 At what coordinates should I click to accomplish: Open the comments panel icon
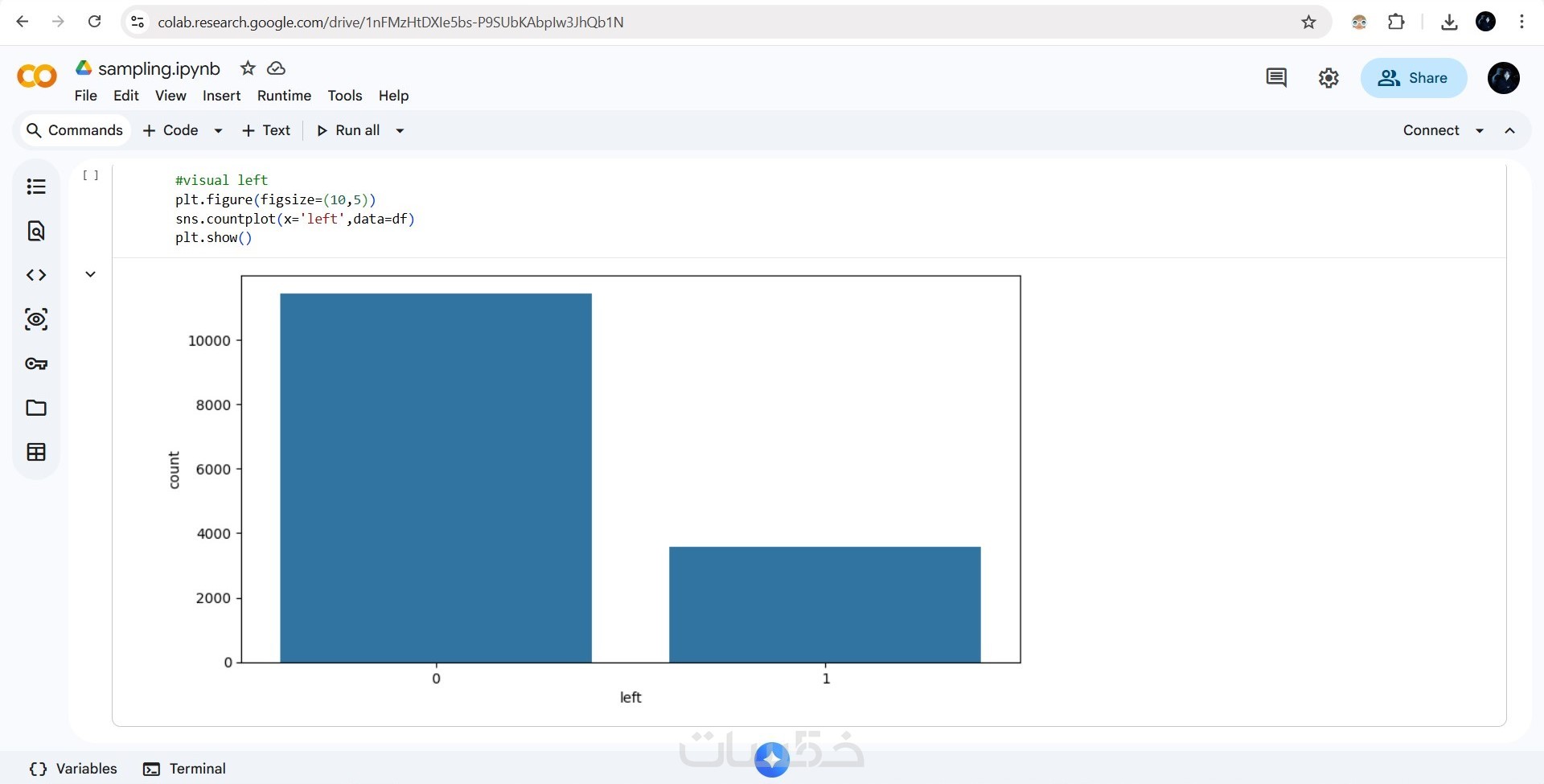point(1276,78)
